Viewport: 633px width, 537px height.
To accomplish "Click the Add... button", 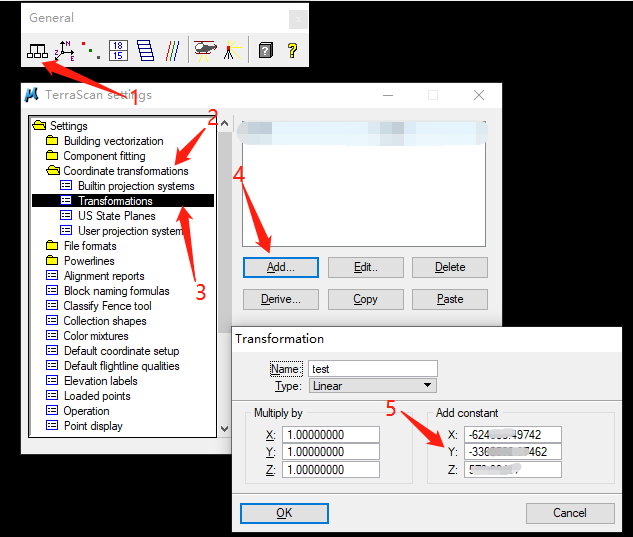I will click(x=281, y=267).
